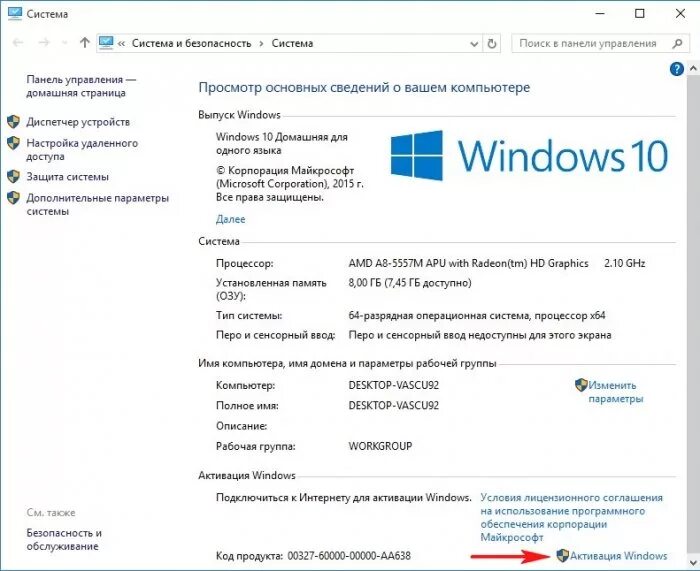Open 'Защита системы' link
Viewport: 700px width, 571px height.
(x=67, y=177)
